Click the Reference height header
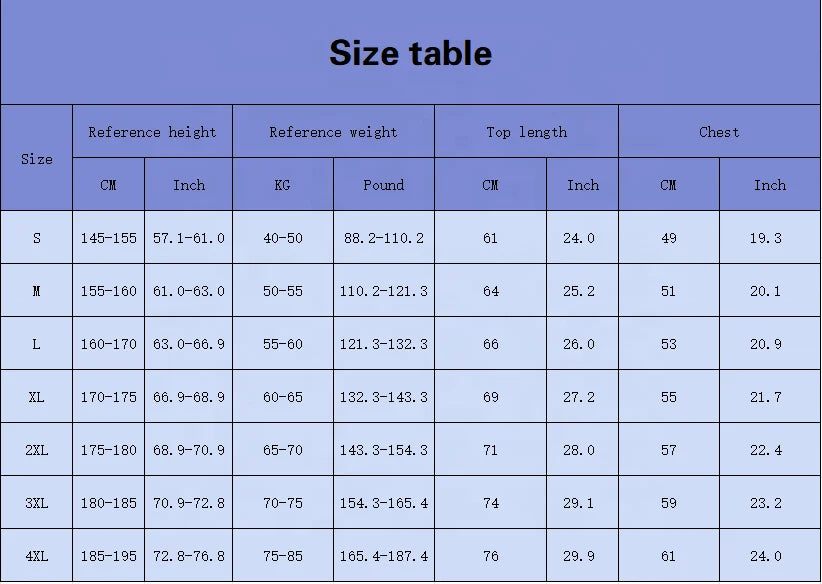 pos(152,132)
